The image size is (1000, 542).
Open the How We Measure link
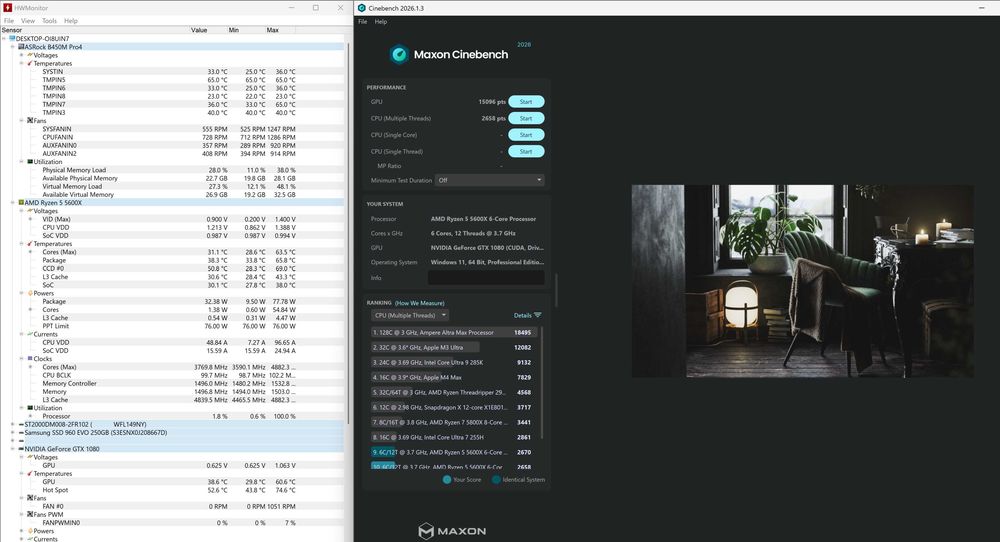point(420,303)
